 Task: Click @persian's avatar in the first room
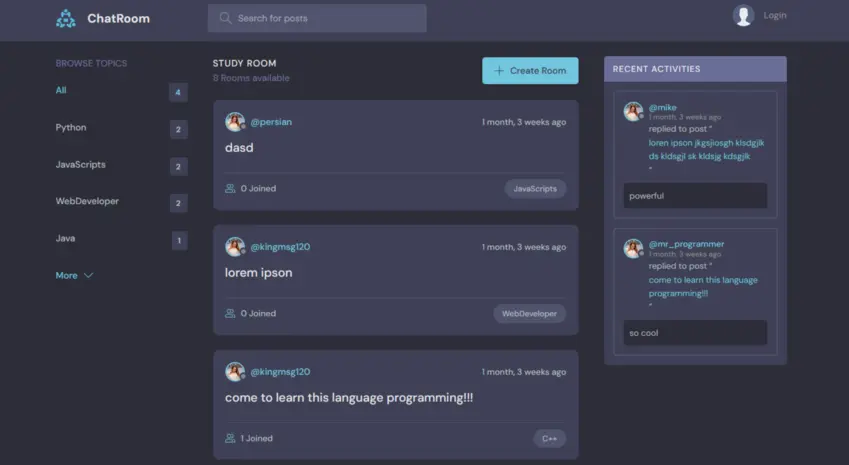(x=235, y=122)
